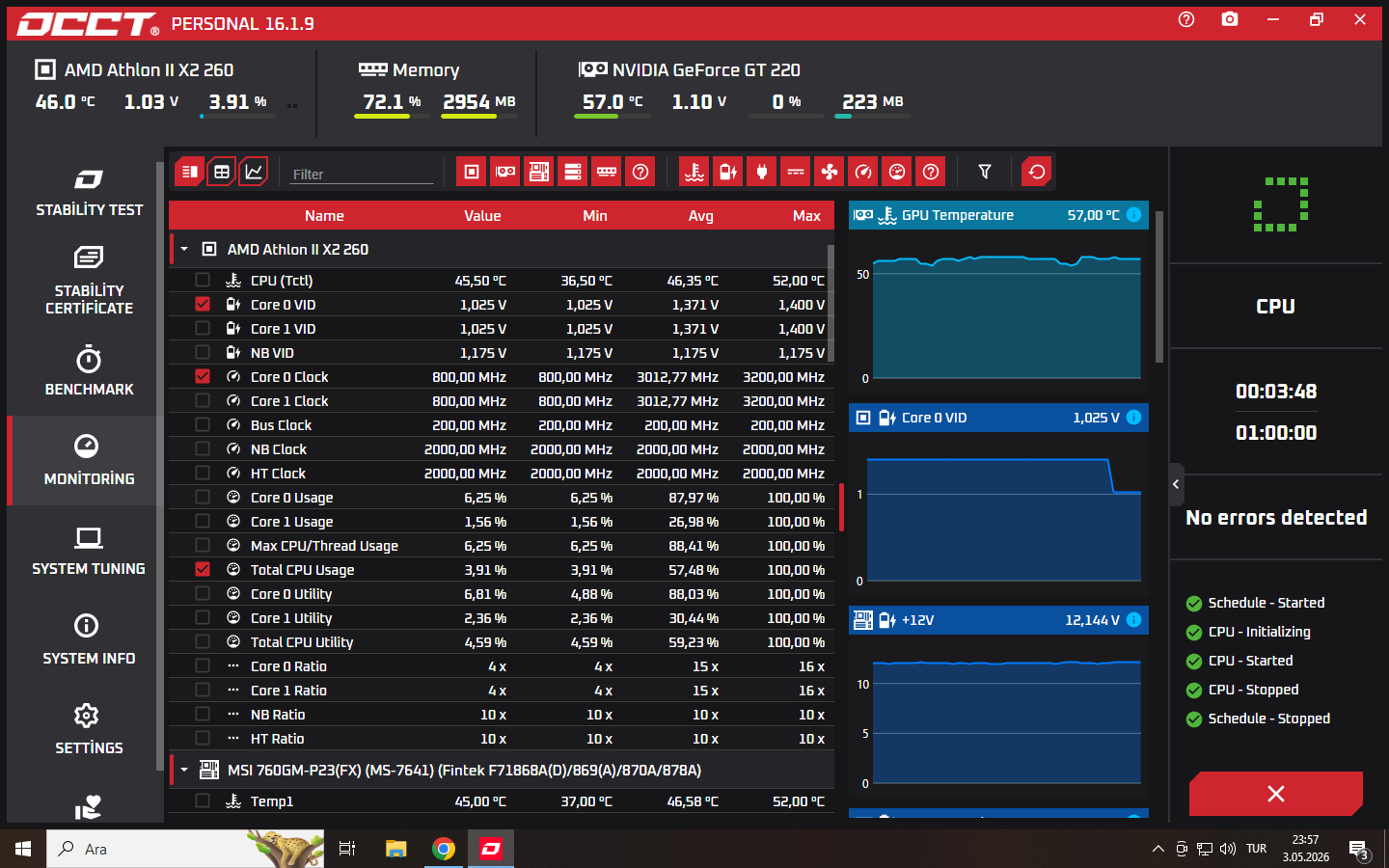Toggle the temperature sensor type filter
The height and width of the screenshot is (868, 1389).
[x=694, y=172]
